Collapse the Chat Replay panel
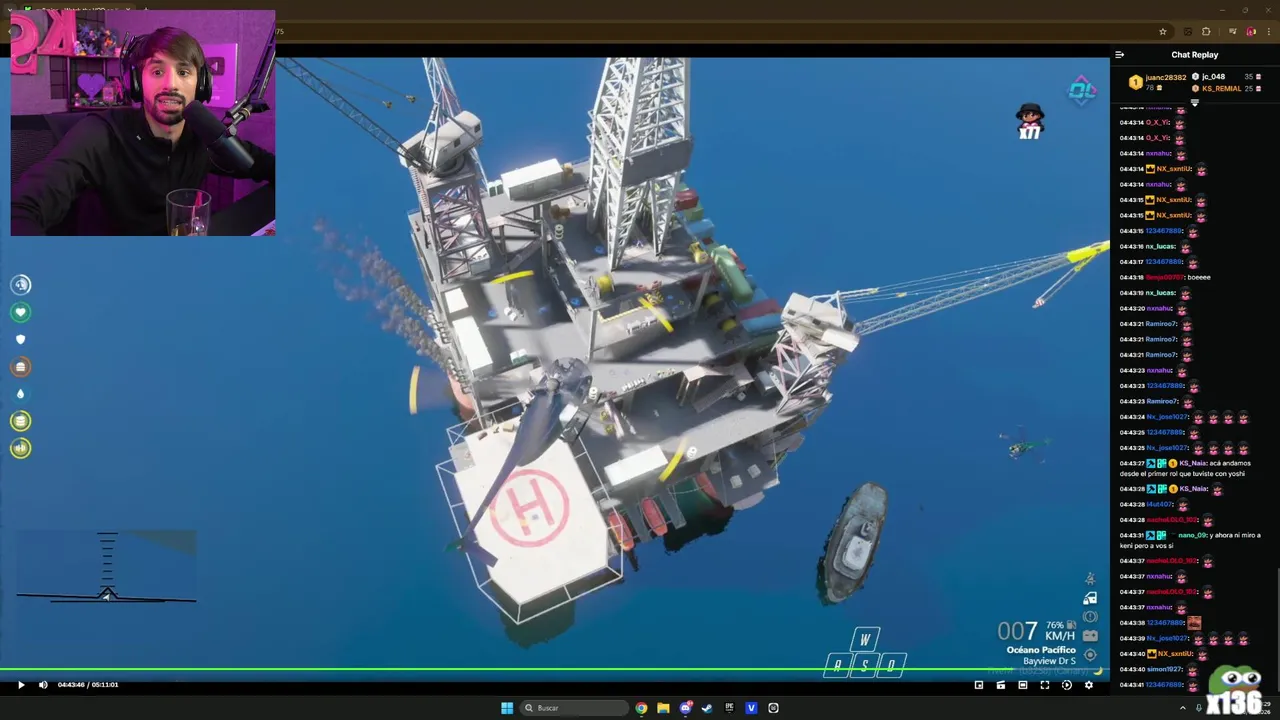This screenshot has height=720, width=1280. (1120, 55)
